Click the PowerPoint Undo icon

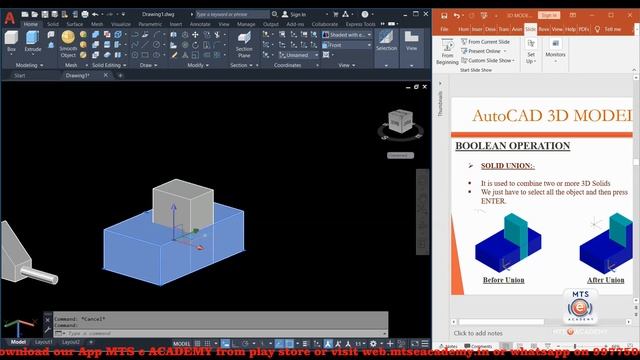pyautogui.click(x=456, y=16)
